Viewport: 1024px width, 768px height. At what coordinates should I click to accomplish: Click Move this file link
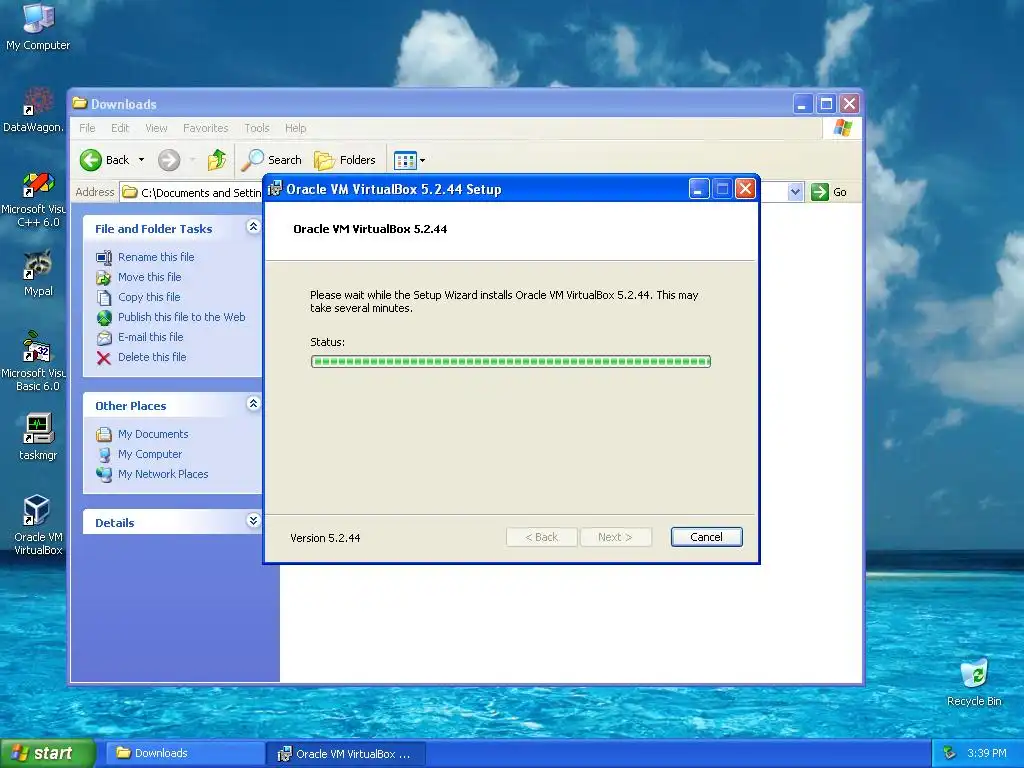tap(150, 277)
